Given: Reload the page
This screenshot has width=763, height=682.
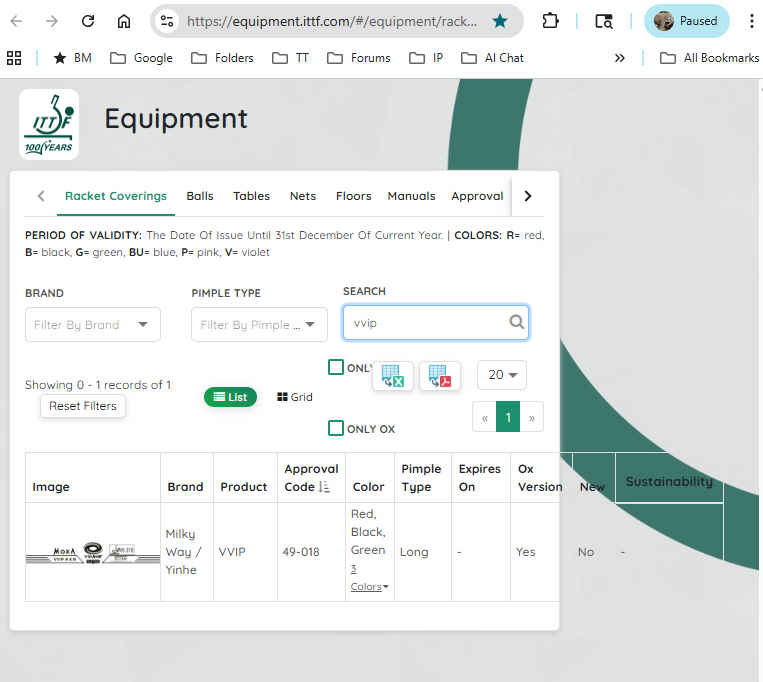Looking at the screenshot, I should click(x=88, y=21).
